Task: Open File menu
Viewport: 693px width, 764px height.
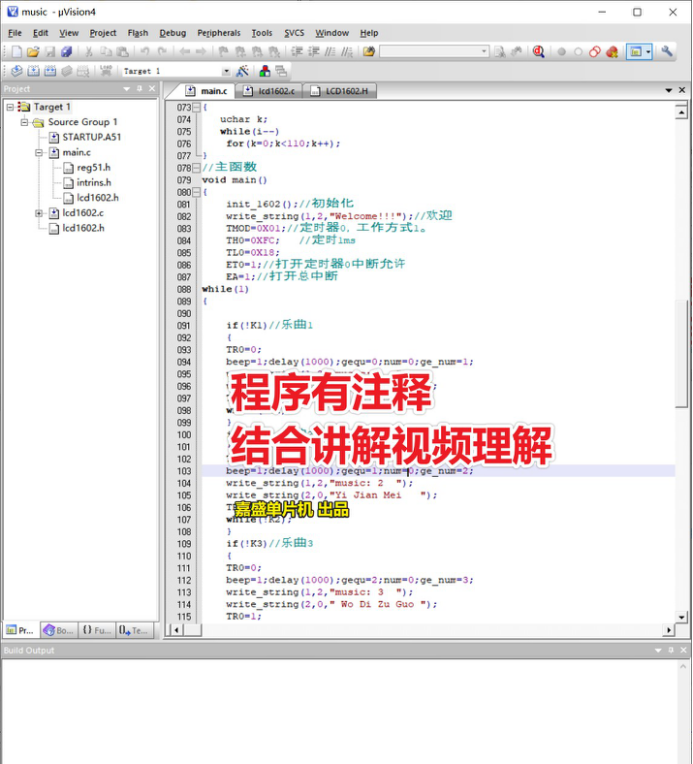Action: coord(15,33)
